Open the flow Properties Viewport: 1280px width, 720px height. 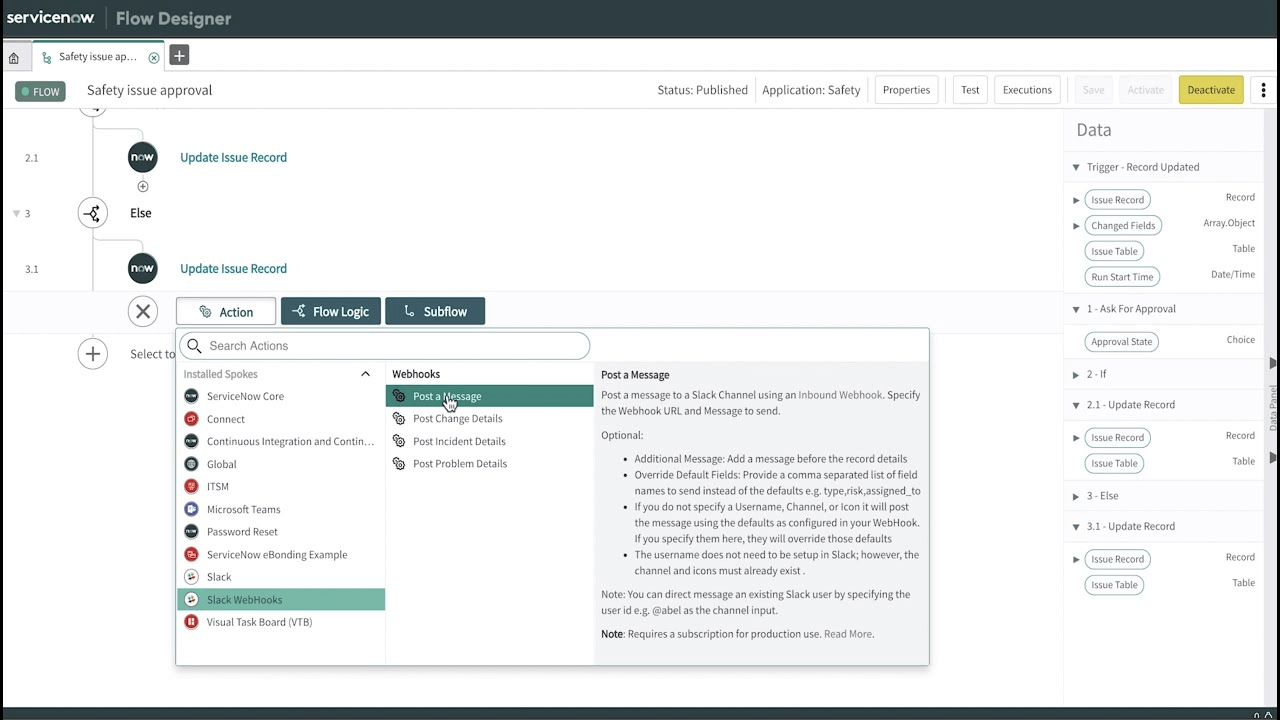tap(907, 90)
